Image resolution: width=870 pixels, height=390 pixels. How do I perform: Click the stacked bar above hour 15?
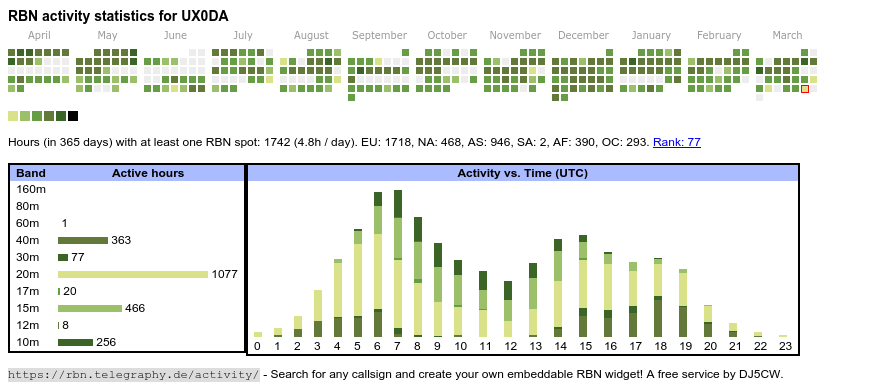pyautogui.click(x=583, y=286)
